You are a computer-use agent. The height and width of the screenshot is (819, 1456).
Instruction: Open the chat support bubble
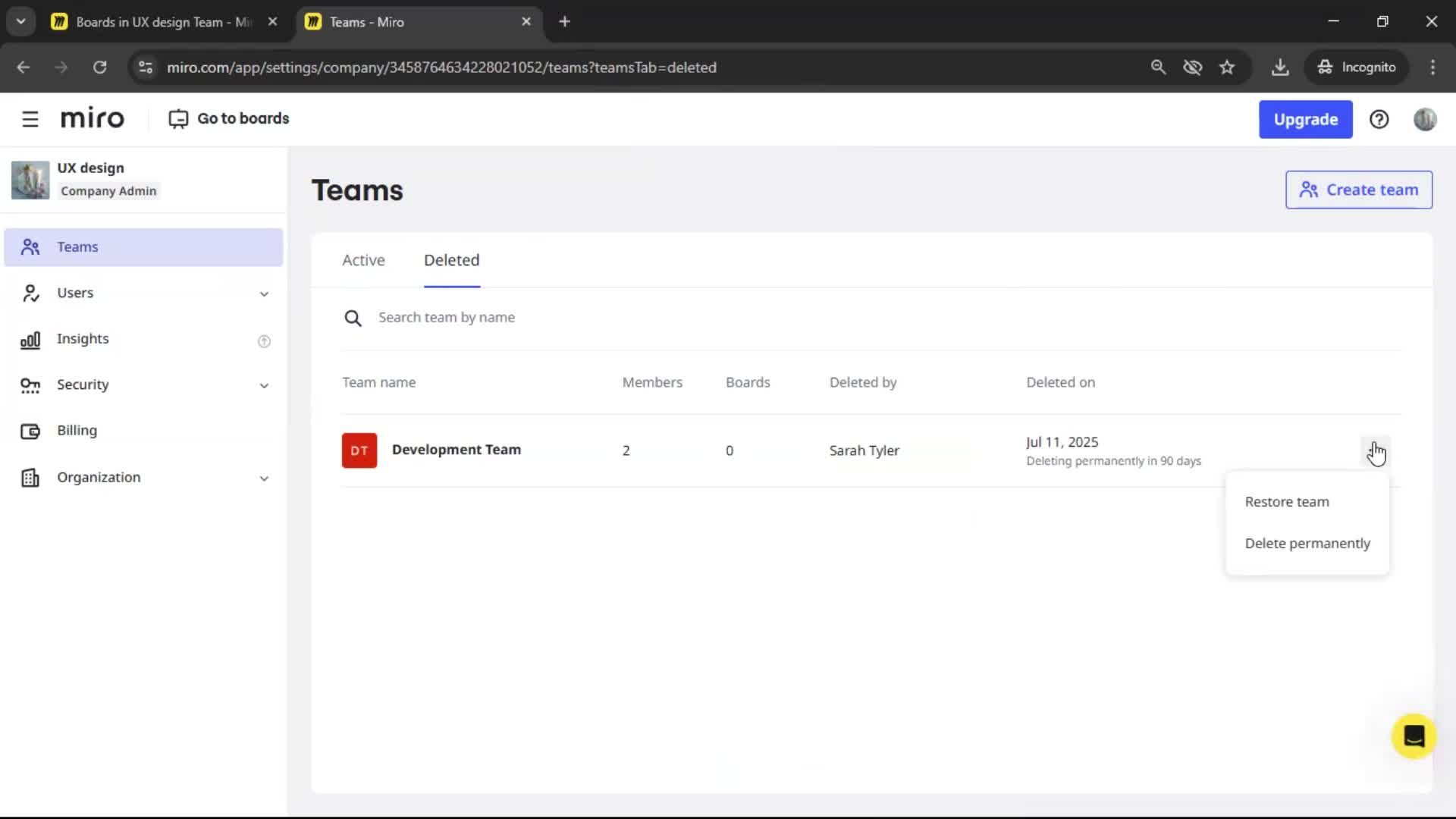click(x=1413, y=736)
